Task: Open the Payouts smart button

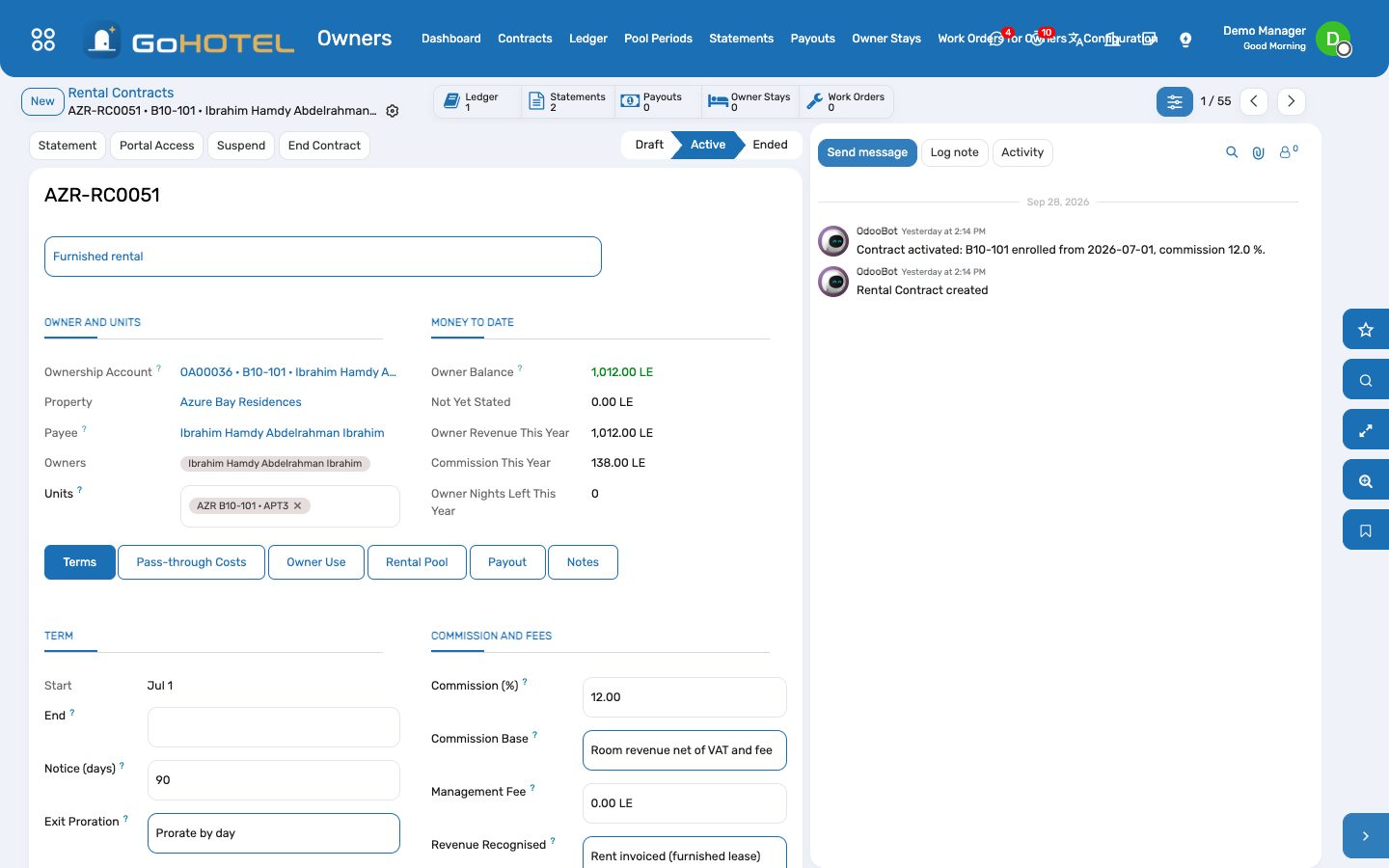Action: coord(658,101)
